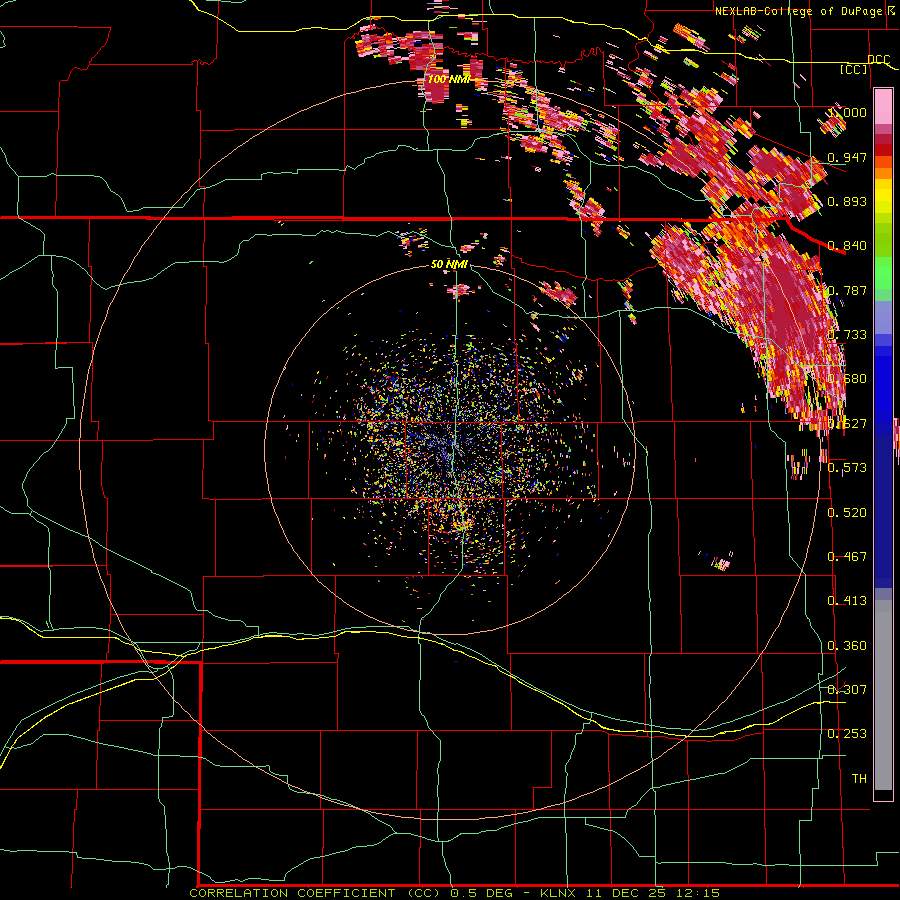The width and height of the screenshot is (900, 900).
Task: Select the 0.360 scale value
Action: point(847,646)
